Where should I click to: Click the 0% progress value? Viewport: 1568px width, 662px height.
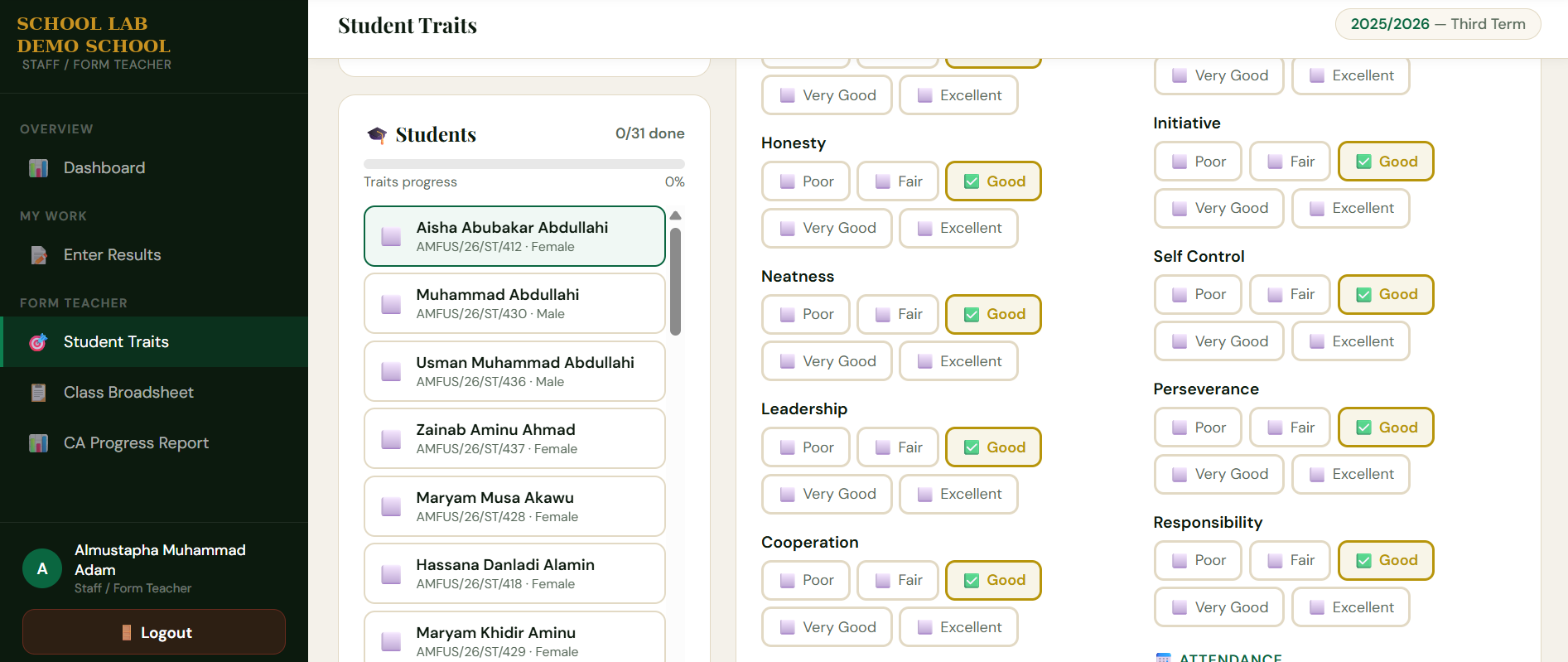[x=675, y=182]
